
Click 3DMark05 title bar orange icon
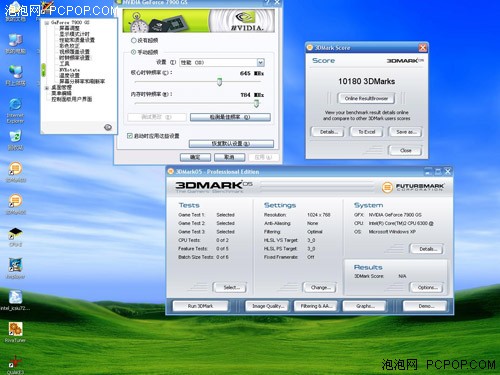pos(171,171)
